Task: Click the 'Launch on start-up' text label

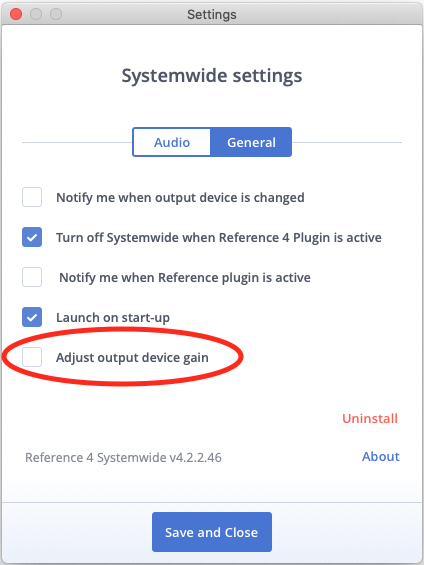Action: click(x=113, y=317)
